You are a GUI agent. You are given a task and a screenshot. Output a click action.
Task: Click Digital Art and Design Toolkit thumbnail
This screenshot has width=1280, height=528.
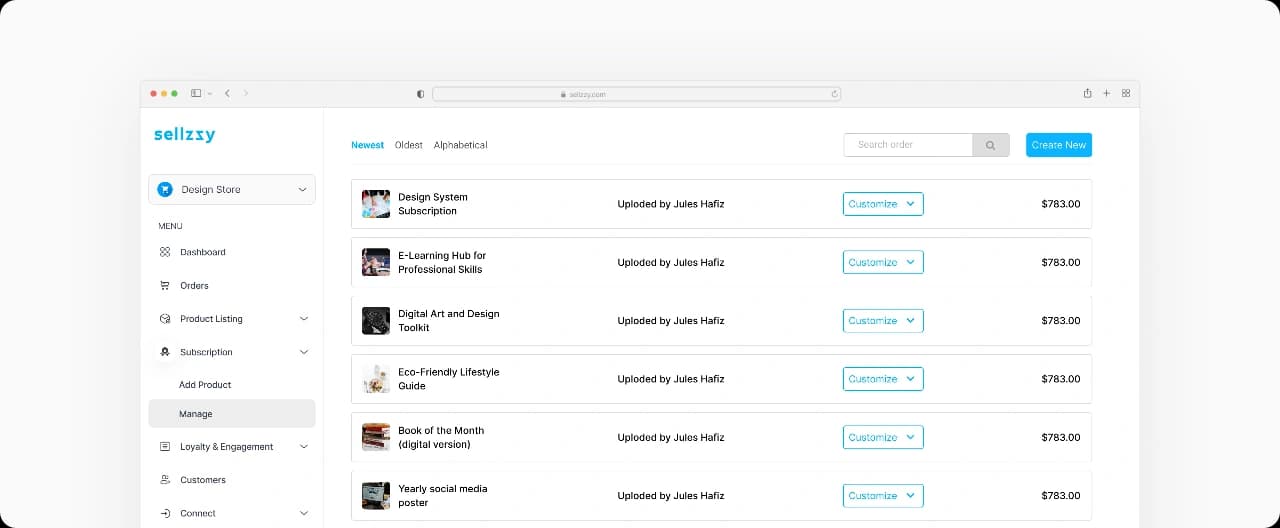(x=376, y=321)
